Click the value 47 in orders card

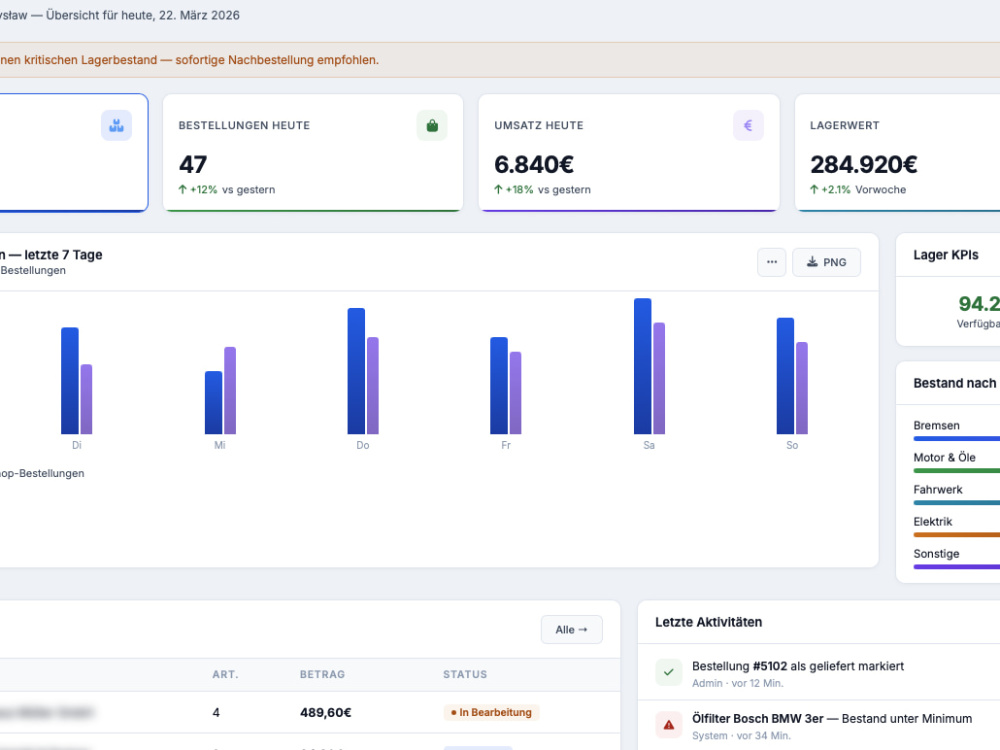[193, 165]
